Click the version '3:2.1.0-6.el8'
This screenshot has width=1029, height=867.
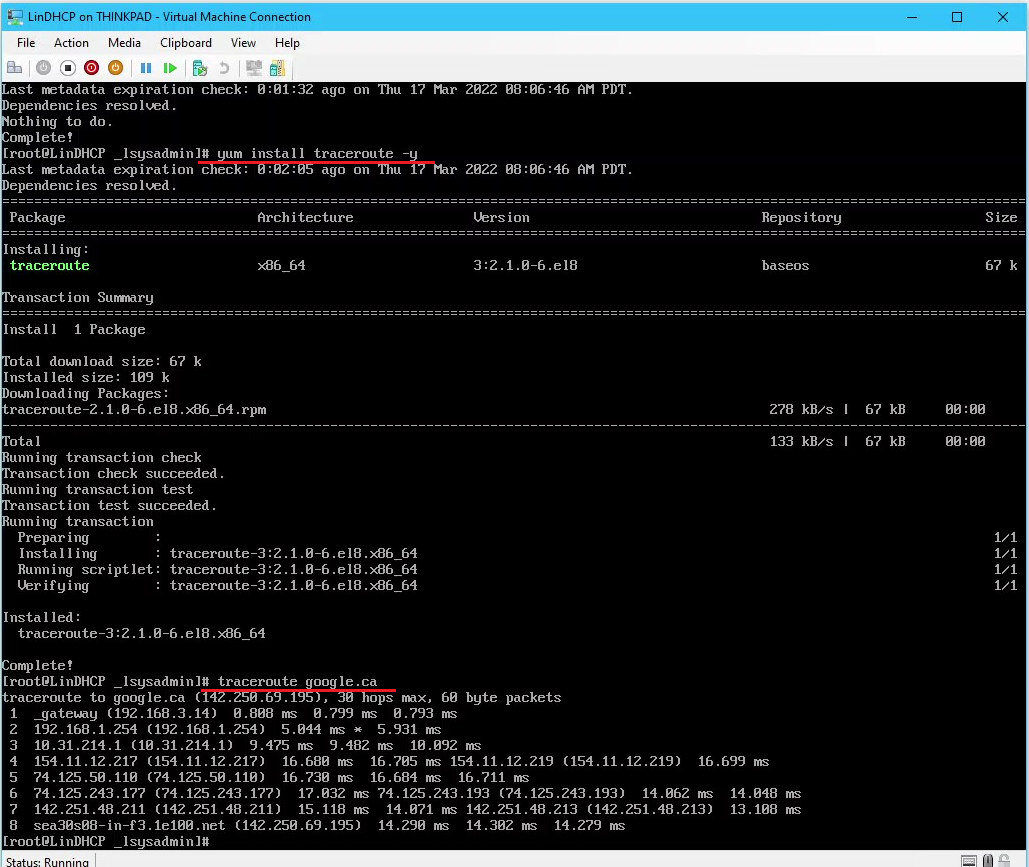click(x=525, y=265)
